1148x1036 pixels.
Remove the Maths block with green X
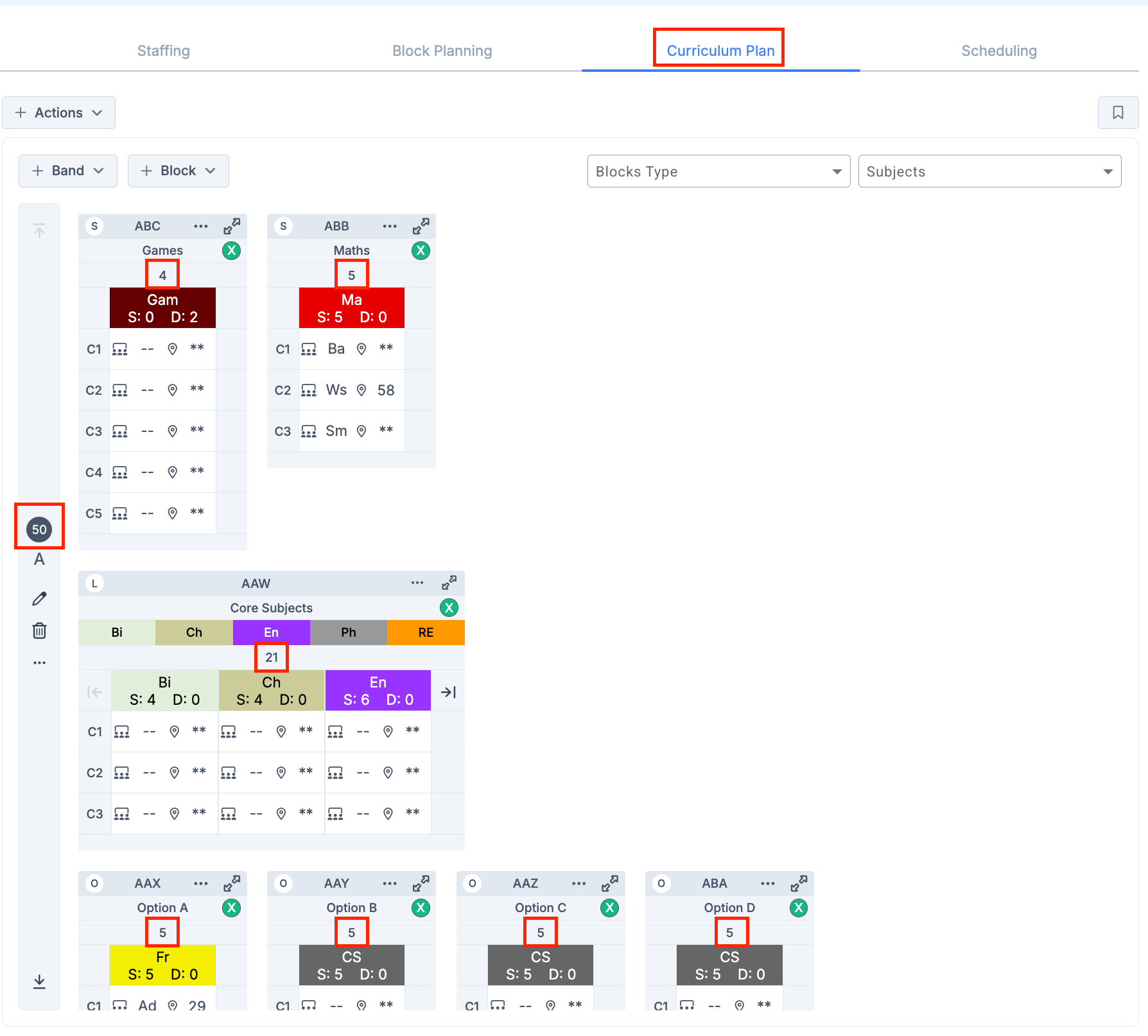[421, 250]
